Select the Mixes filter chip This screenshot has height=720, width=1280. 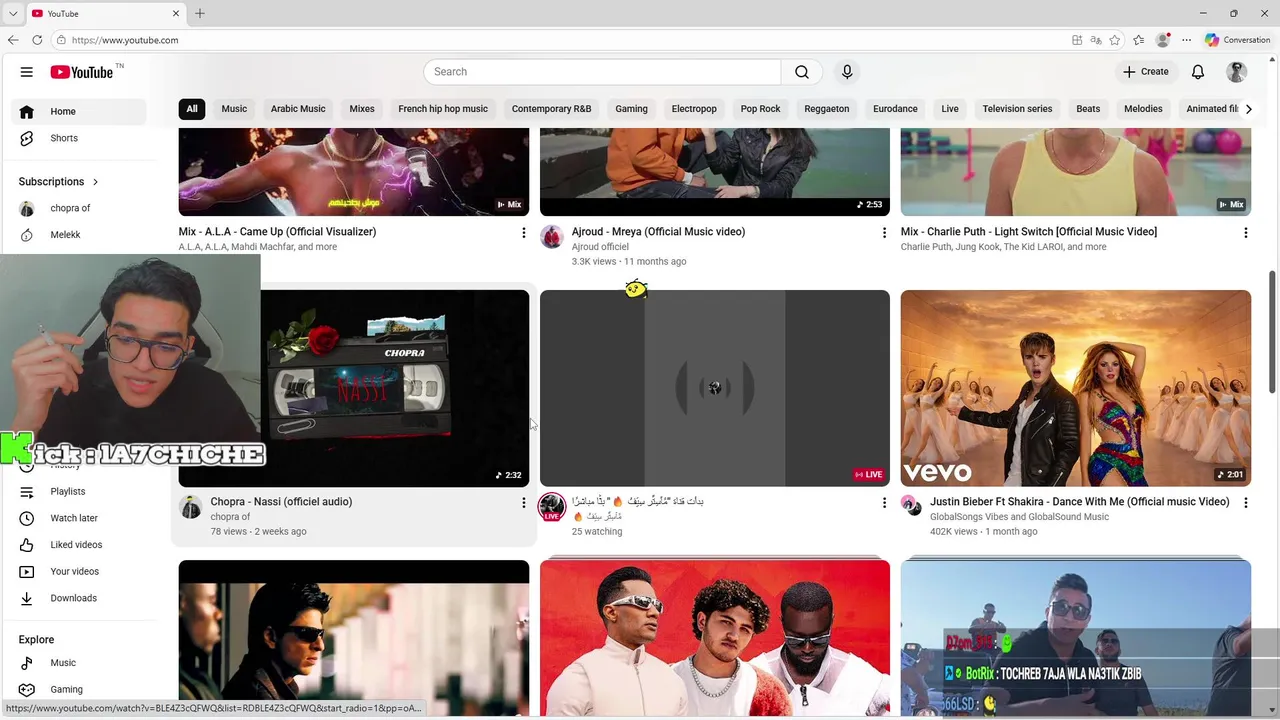(362, 109)
